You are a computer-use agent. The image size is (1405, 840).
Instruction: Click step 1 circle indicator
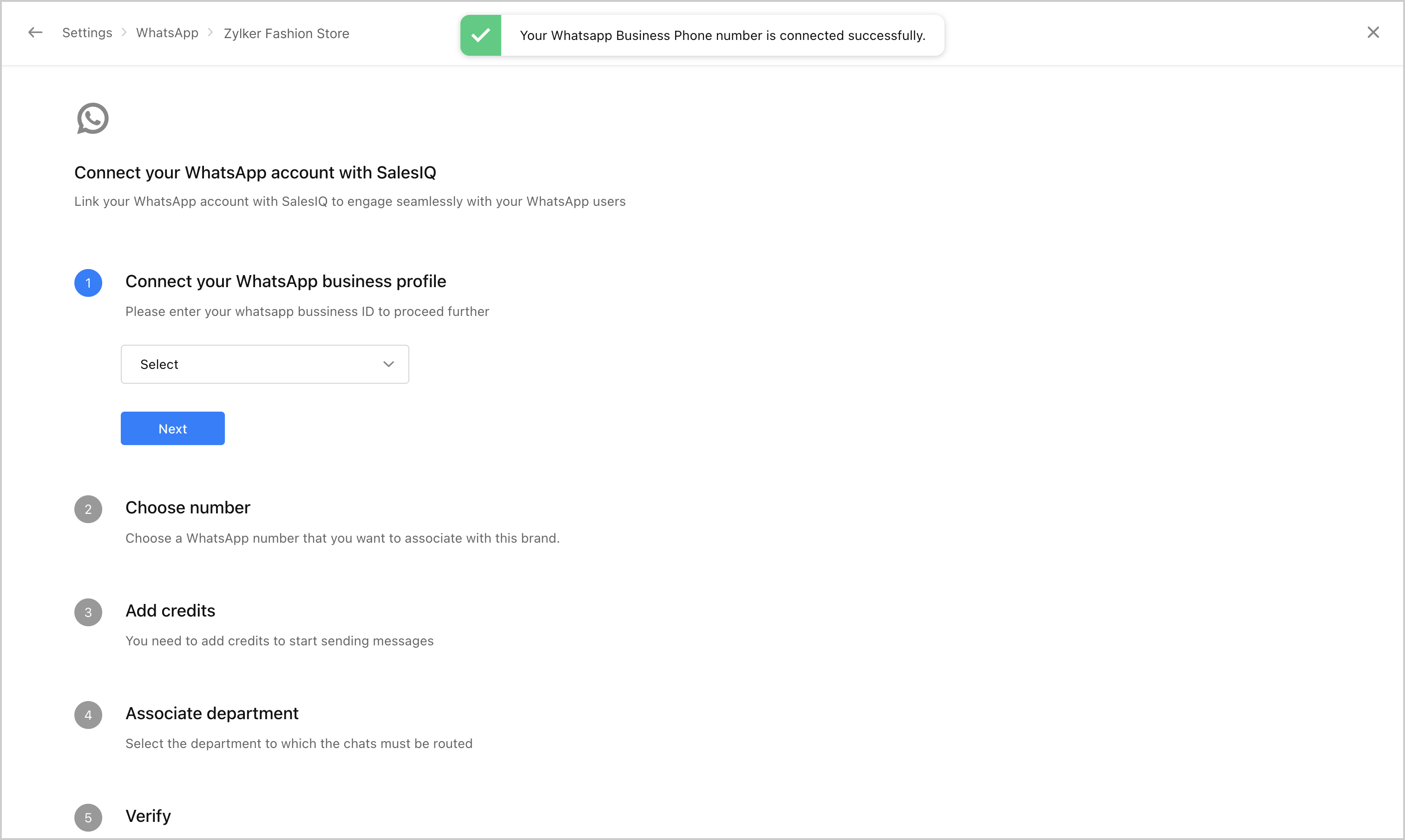[88, 283]
